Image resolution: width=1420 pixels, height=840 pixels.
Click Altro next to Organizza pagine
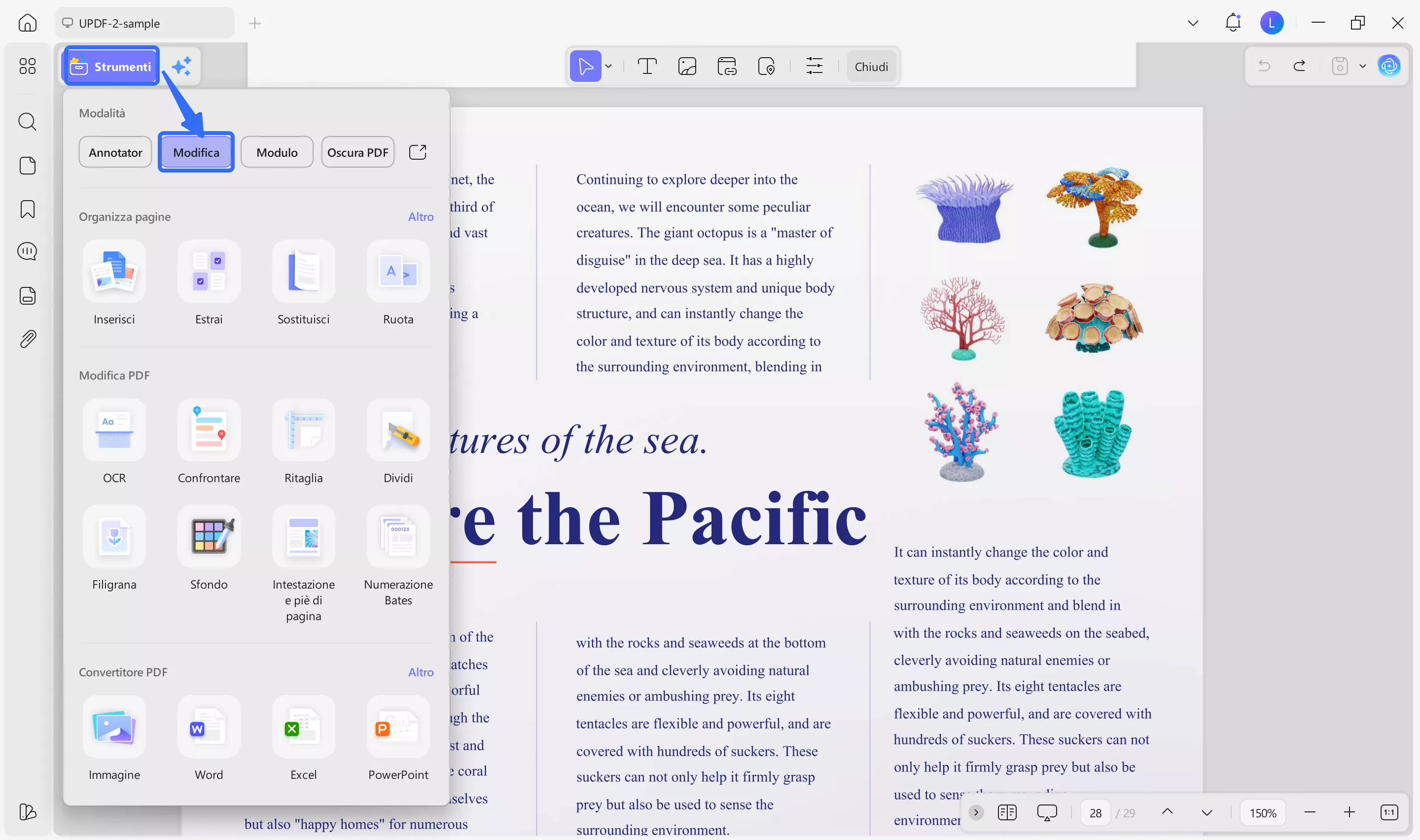[421, 216]
